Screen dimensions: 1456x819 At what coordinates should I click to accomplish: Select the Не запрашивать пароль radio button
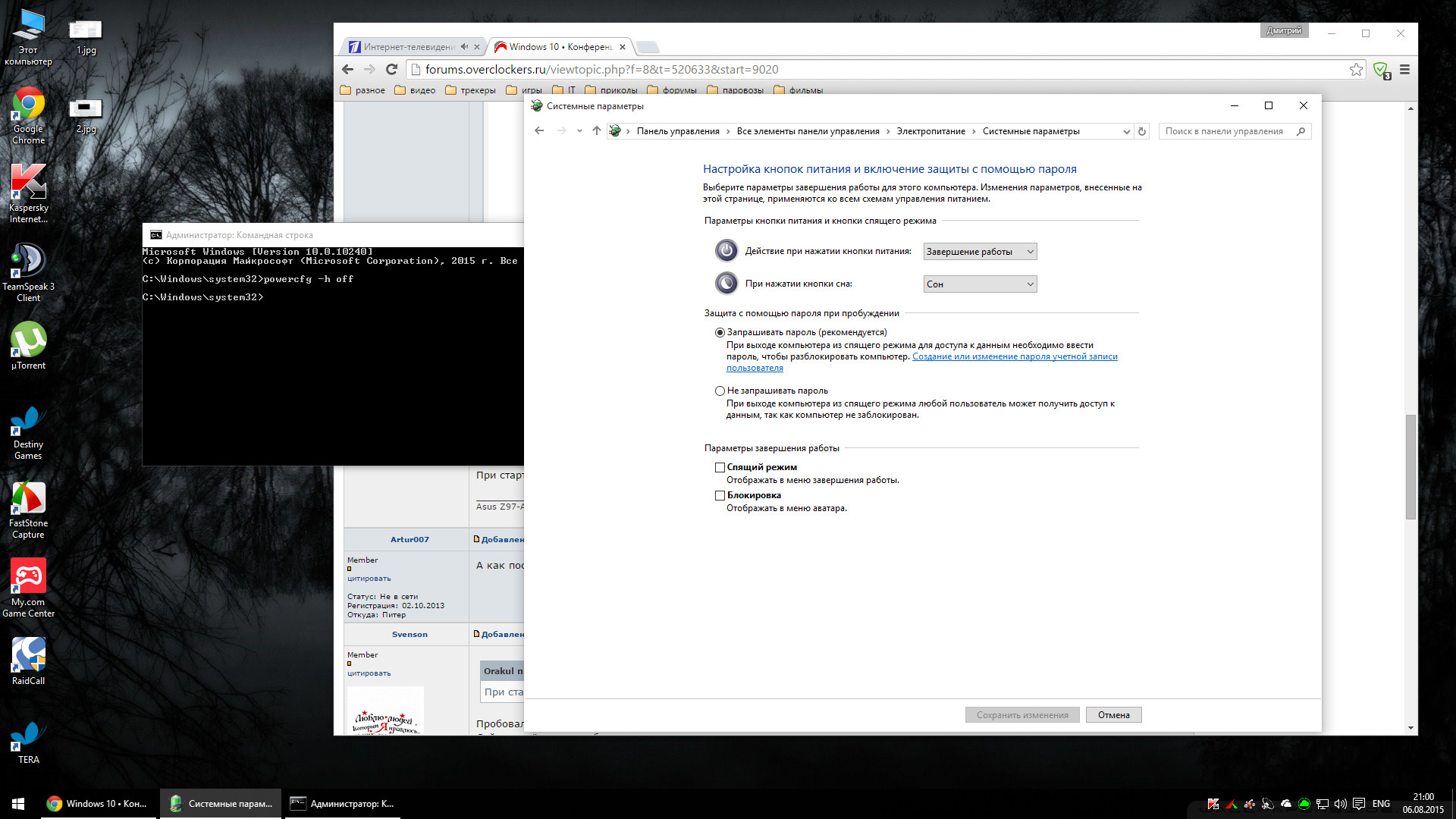[x=720, y=391]
